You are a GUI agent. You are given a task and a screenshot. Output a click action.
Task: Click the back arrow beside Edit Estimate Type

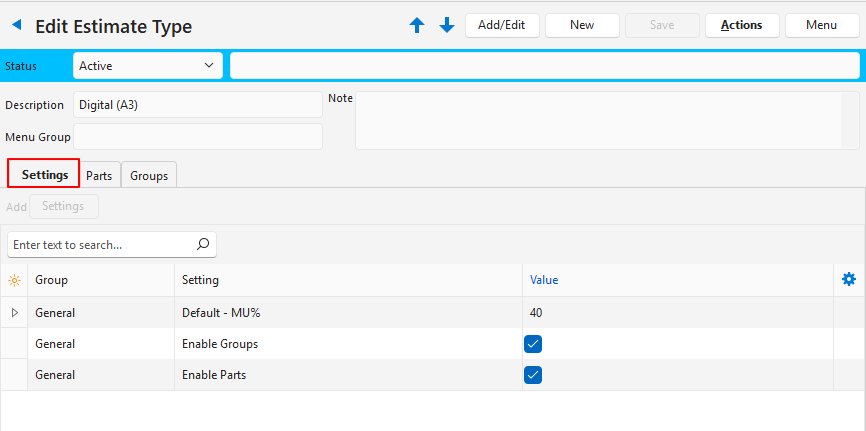coord(16,25)
